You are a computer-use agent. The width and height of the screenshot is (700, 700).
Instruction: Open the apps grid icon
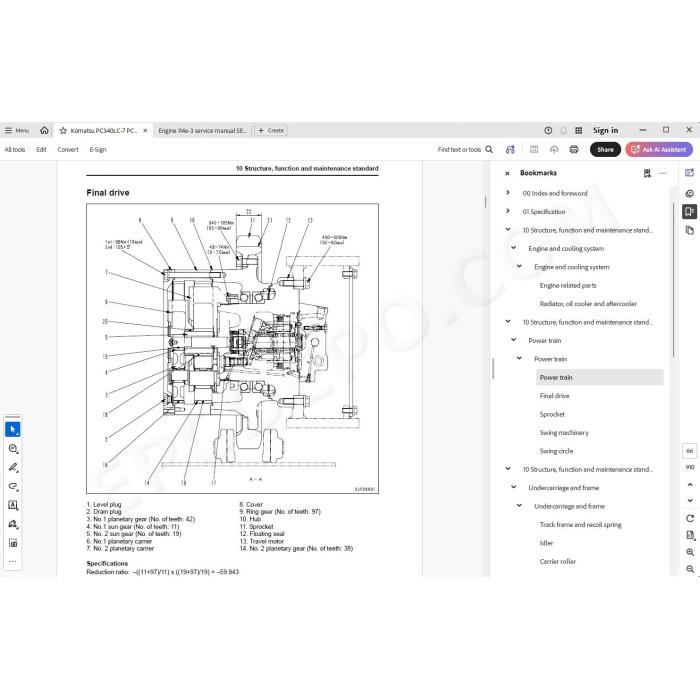(x=579, y=130)
